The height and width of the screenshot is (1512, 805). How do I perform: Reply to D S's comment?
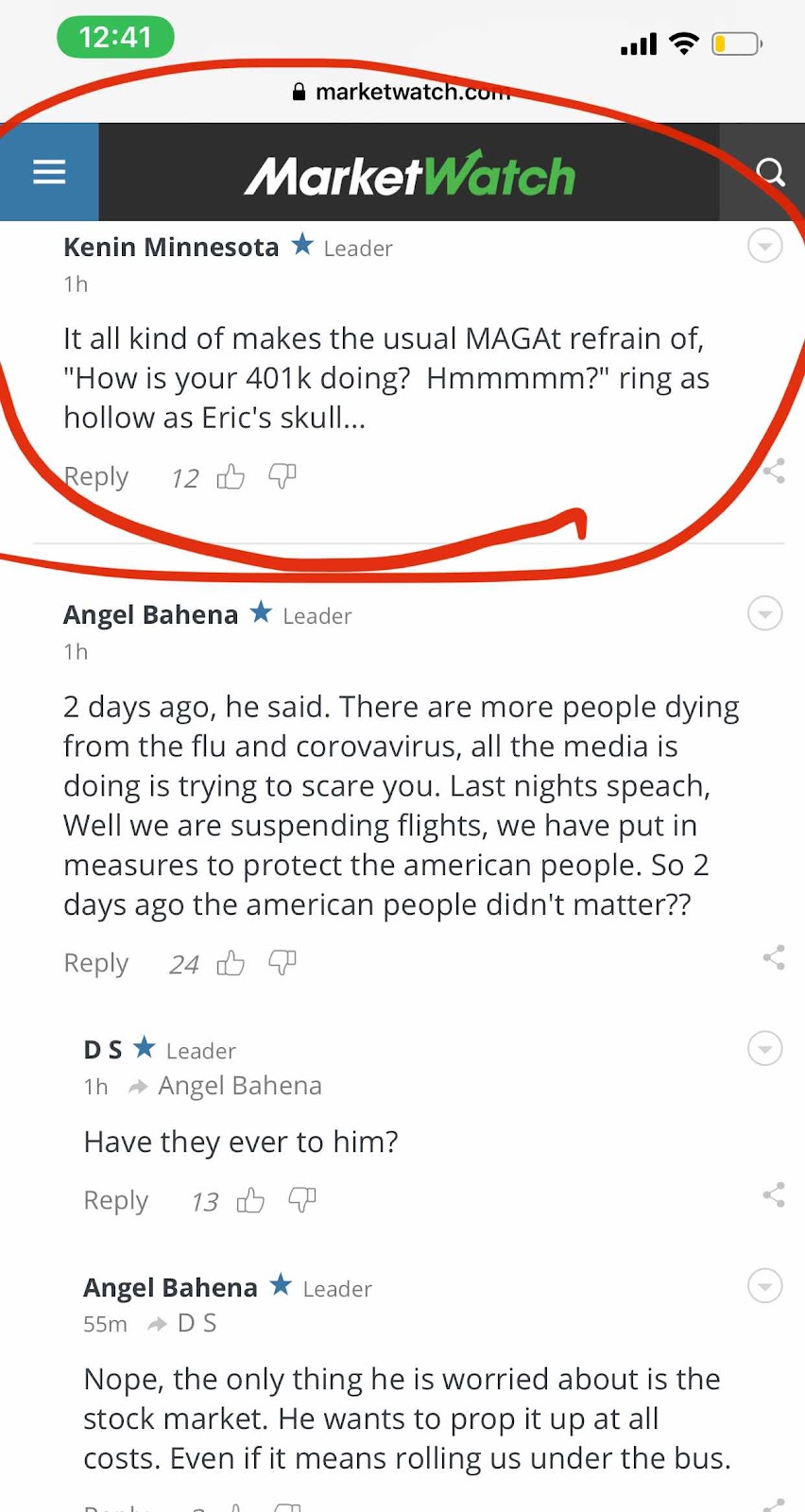pyautogui.click(x=115, y=1200)
